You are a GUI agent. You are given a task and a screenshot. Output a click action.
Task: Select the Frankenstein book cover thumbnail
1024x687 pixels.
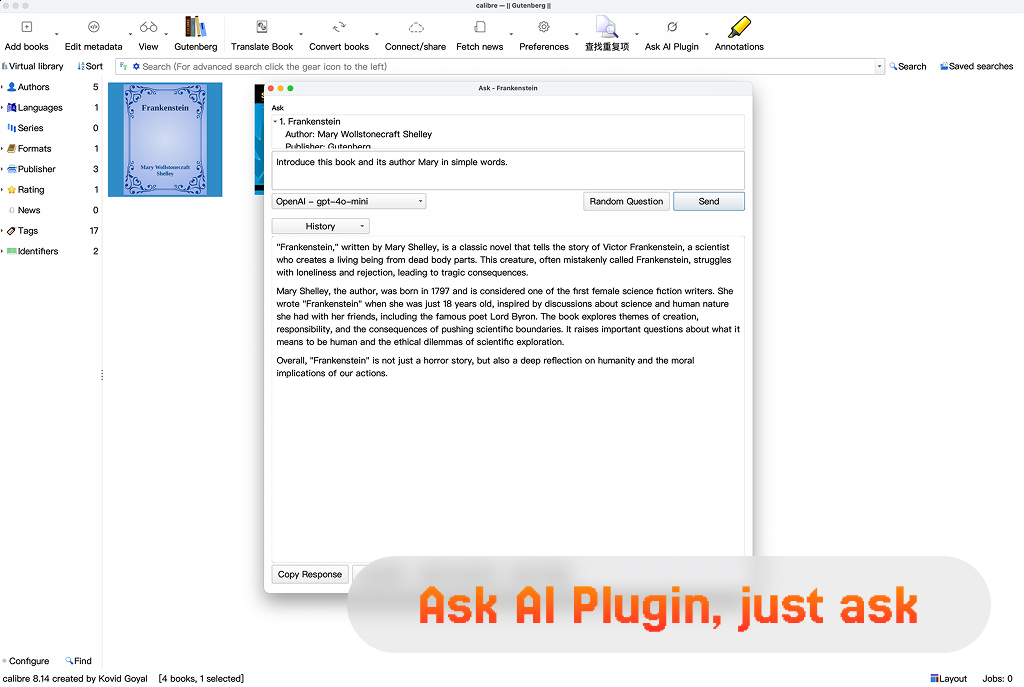click(x=165, y=139)
